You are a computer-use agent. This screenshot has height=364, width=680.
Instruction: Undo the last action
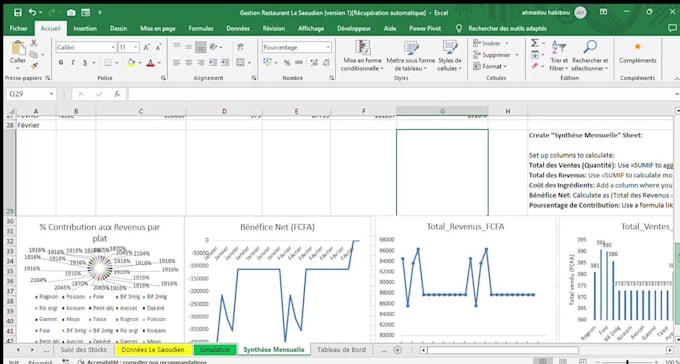click(33, 13)
